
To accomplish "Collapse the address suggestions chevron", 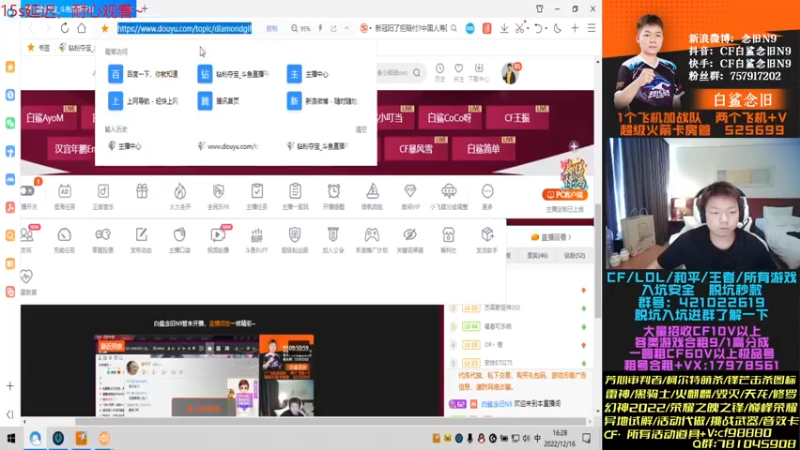I will (x=347, y=29).
